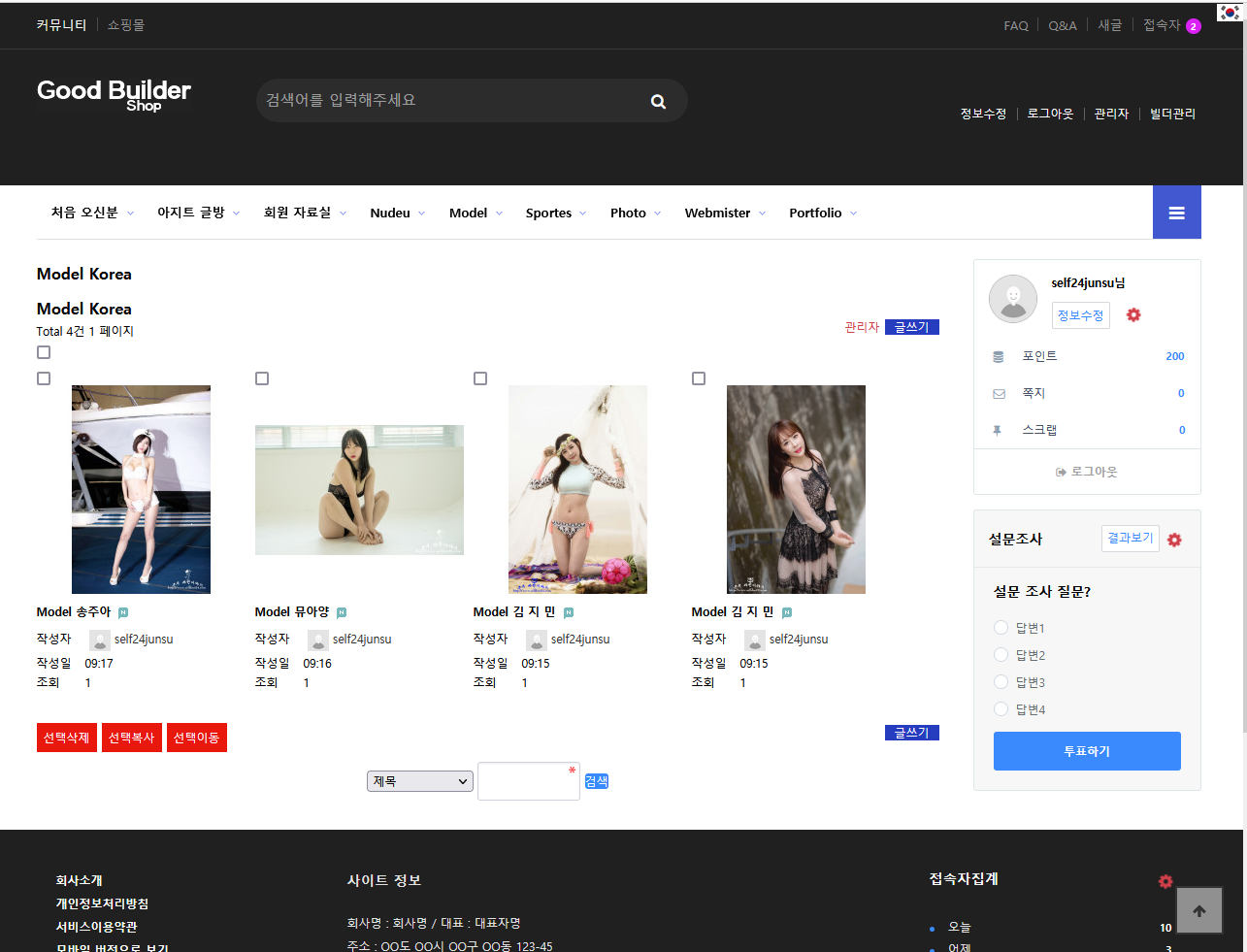Expand the 회원 자료실 menu
Viewport: 1247px width, 952px height.
point(305,213)
